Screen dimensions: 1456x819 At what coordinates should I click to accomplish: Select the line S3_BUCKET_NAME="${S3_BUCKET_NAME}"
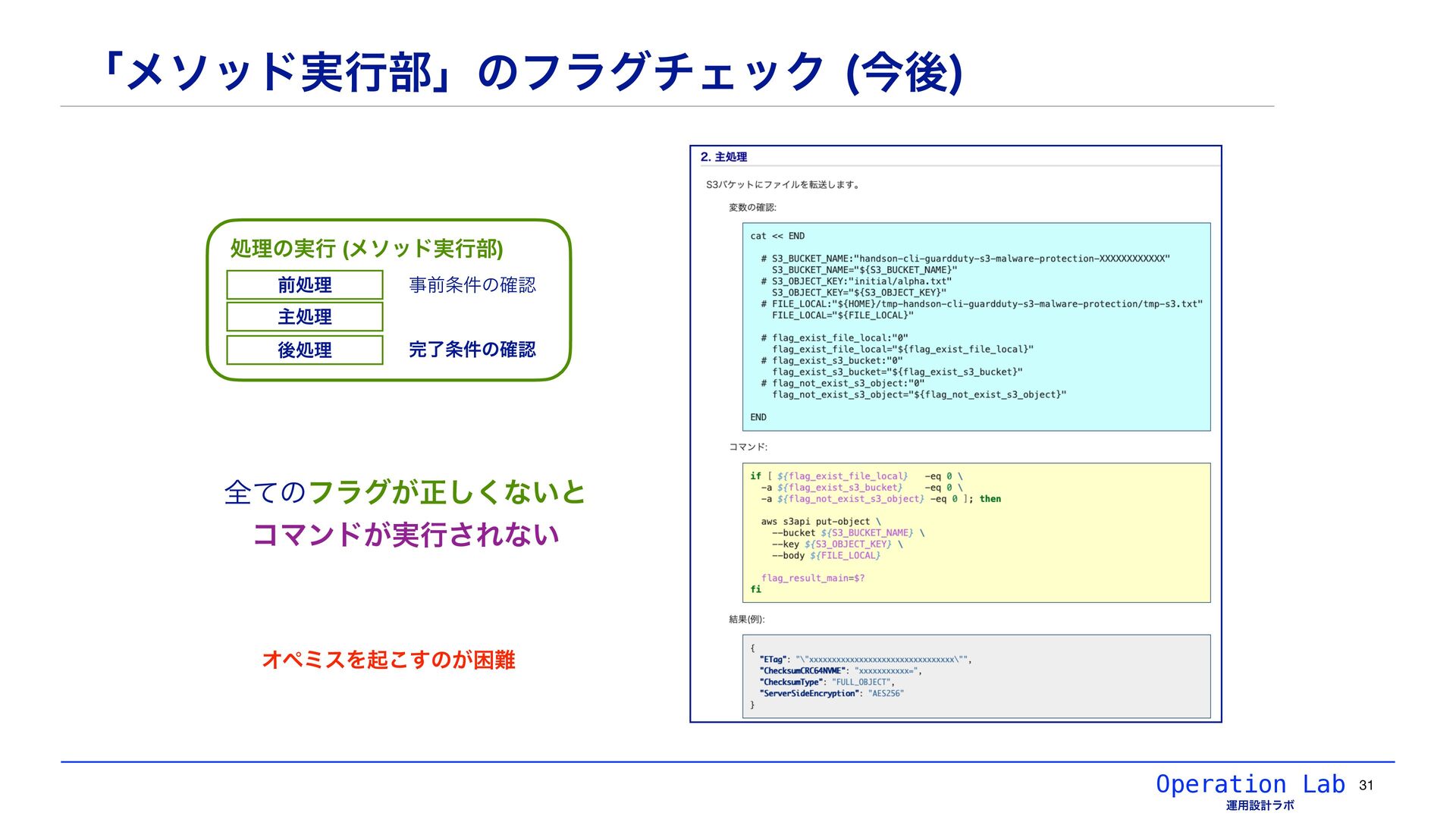pos(864,270)
